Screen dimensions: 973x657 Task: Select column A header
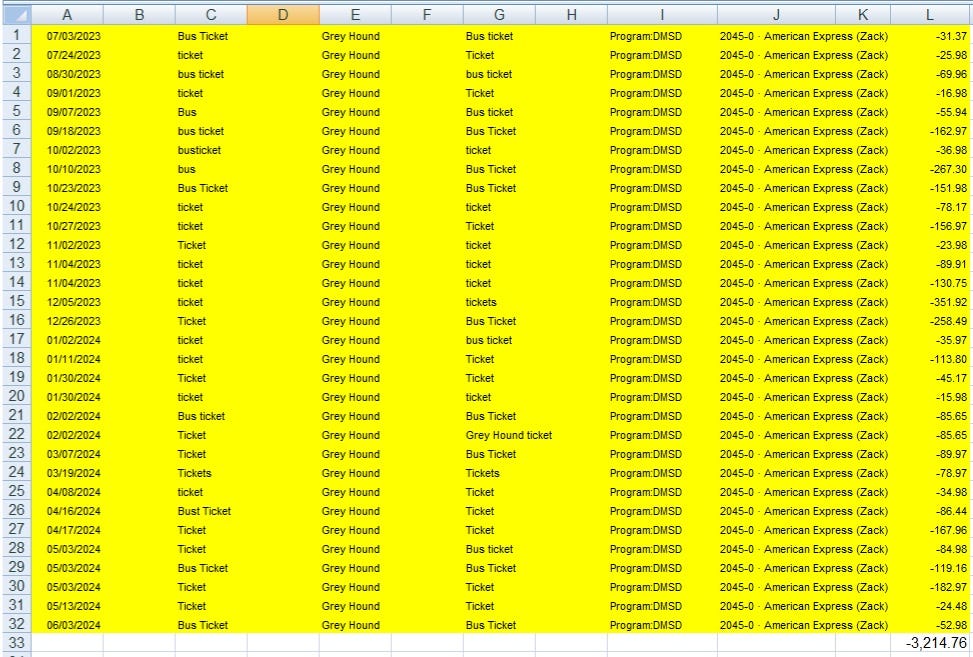[x=67, y=15]
